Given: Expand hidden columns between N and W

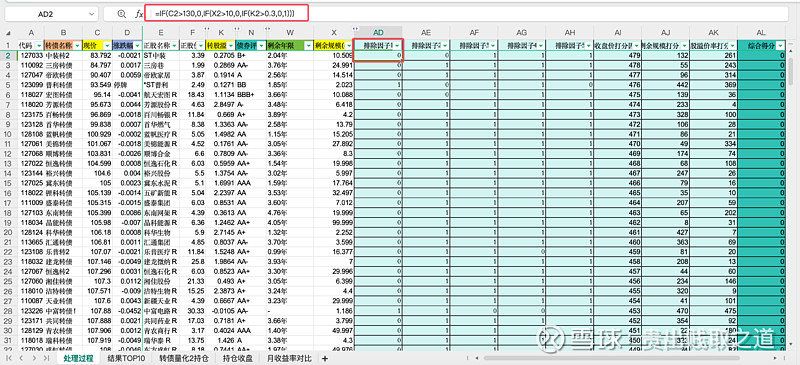Looking at the screenshot, I should pos(266,29).
